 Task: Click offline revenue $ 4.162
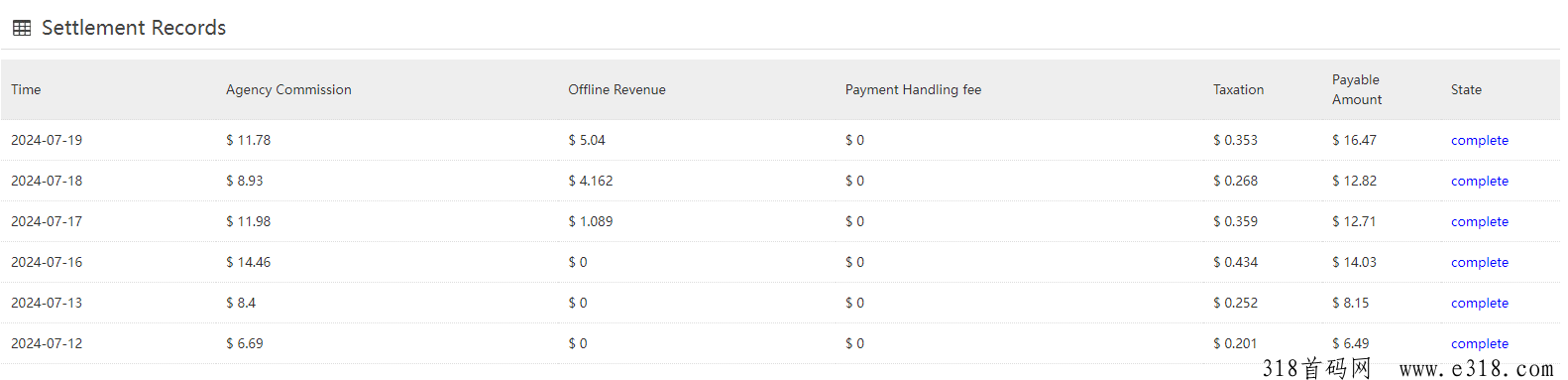[x=591, y=181]
